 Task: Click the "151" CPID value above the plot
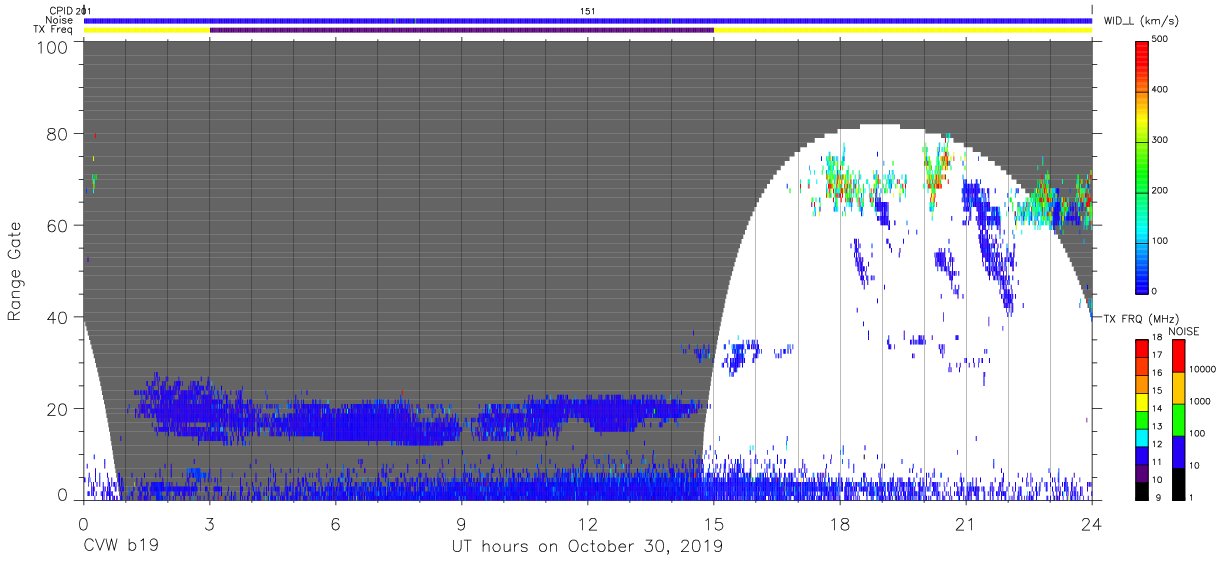point(588,10)
